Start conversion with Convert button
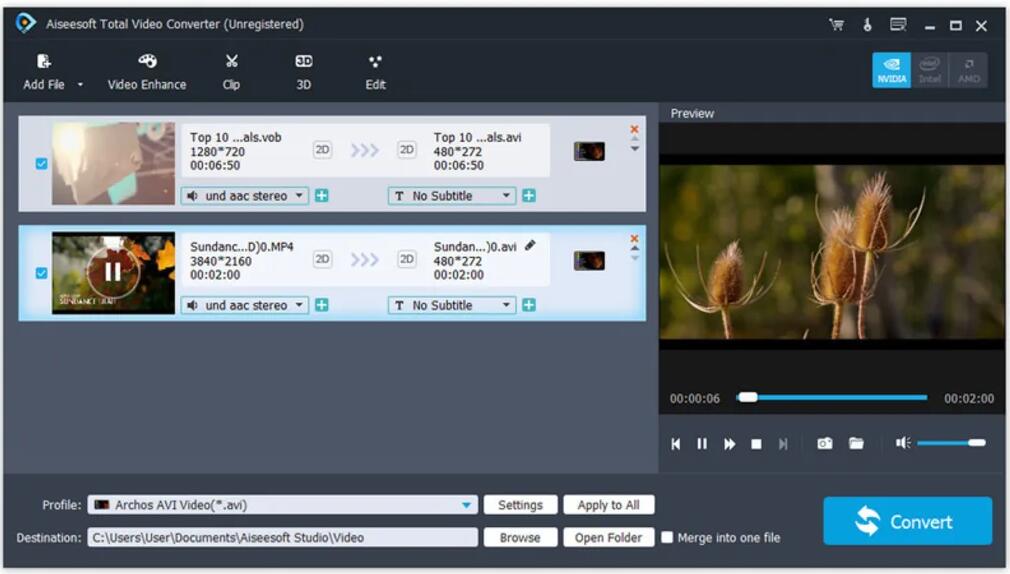1010x574 pixels. click(907, 521)
